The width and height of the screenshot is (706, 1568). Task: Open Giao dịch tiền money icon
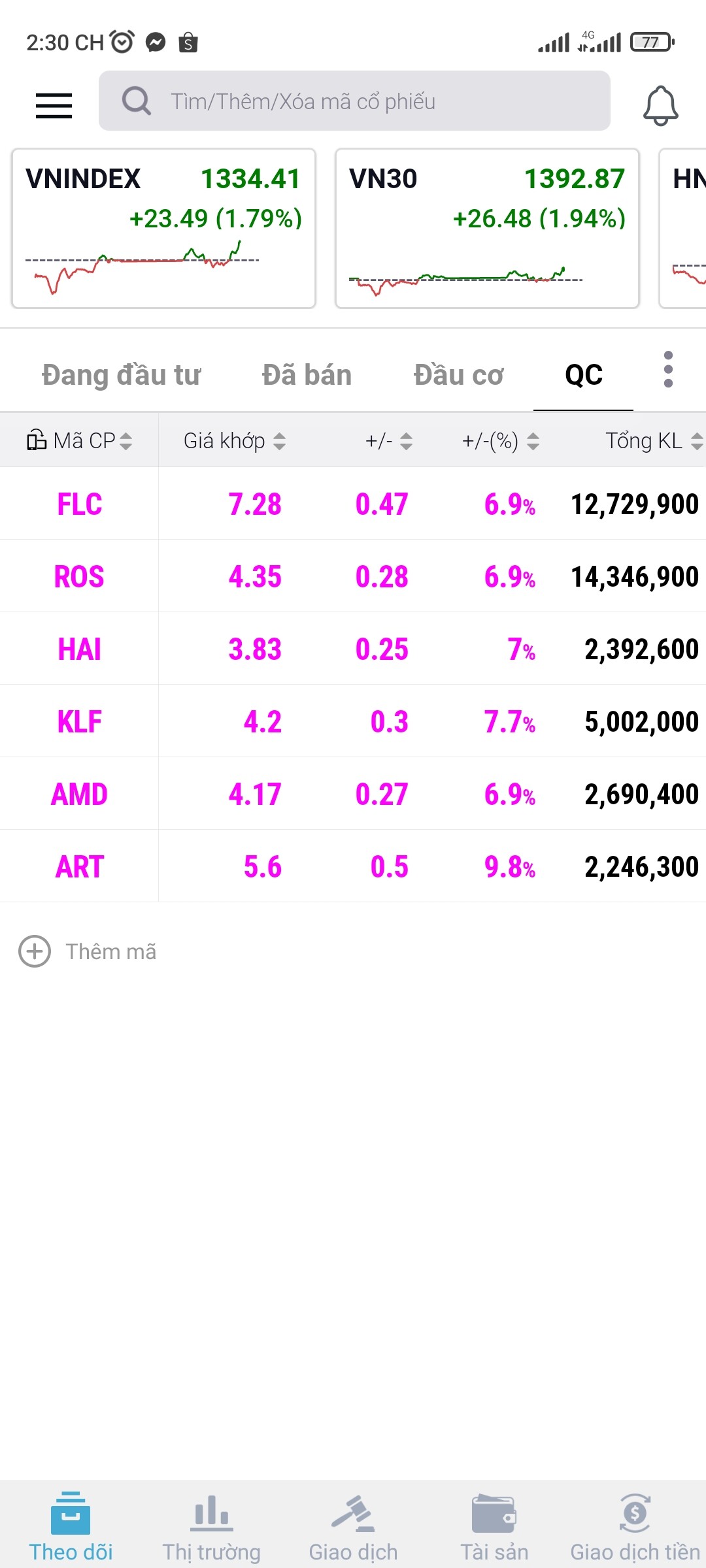pyautogui.click(x=635, y=1513)
